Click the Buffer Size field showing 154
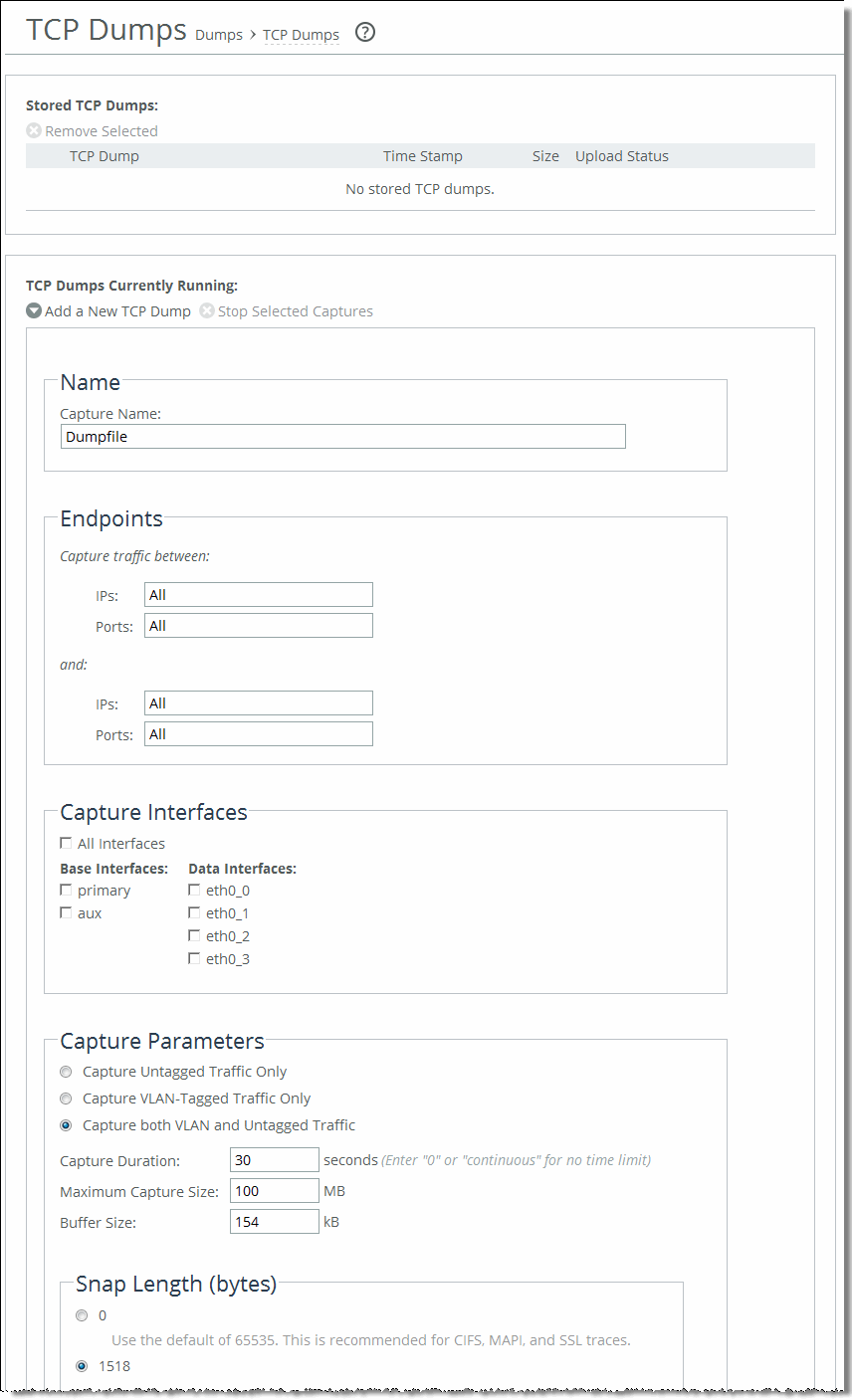This screenshot has height=1400, width=852. 274,1221
